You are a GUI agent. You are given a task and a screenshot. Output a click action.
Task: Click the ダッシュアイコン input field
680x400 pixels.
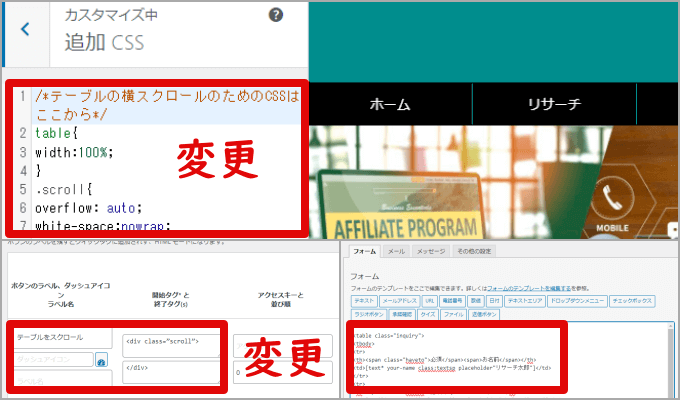[54, 360]
